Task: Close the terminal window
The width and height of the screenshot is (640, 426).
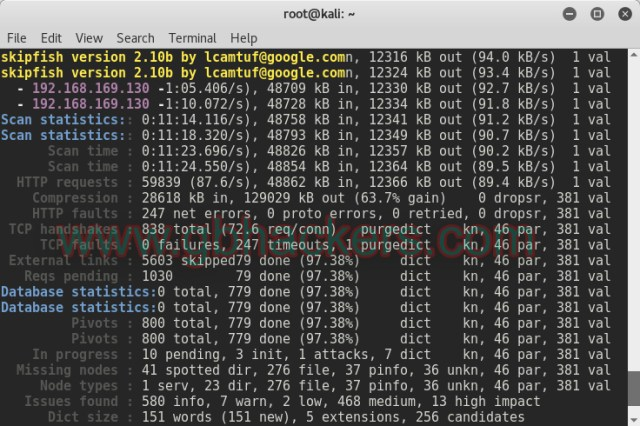Action: point(623,13)
